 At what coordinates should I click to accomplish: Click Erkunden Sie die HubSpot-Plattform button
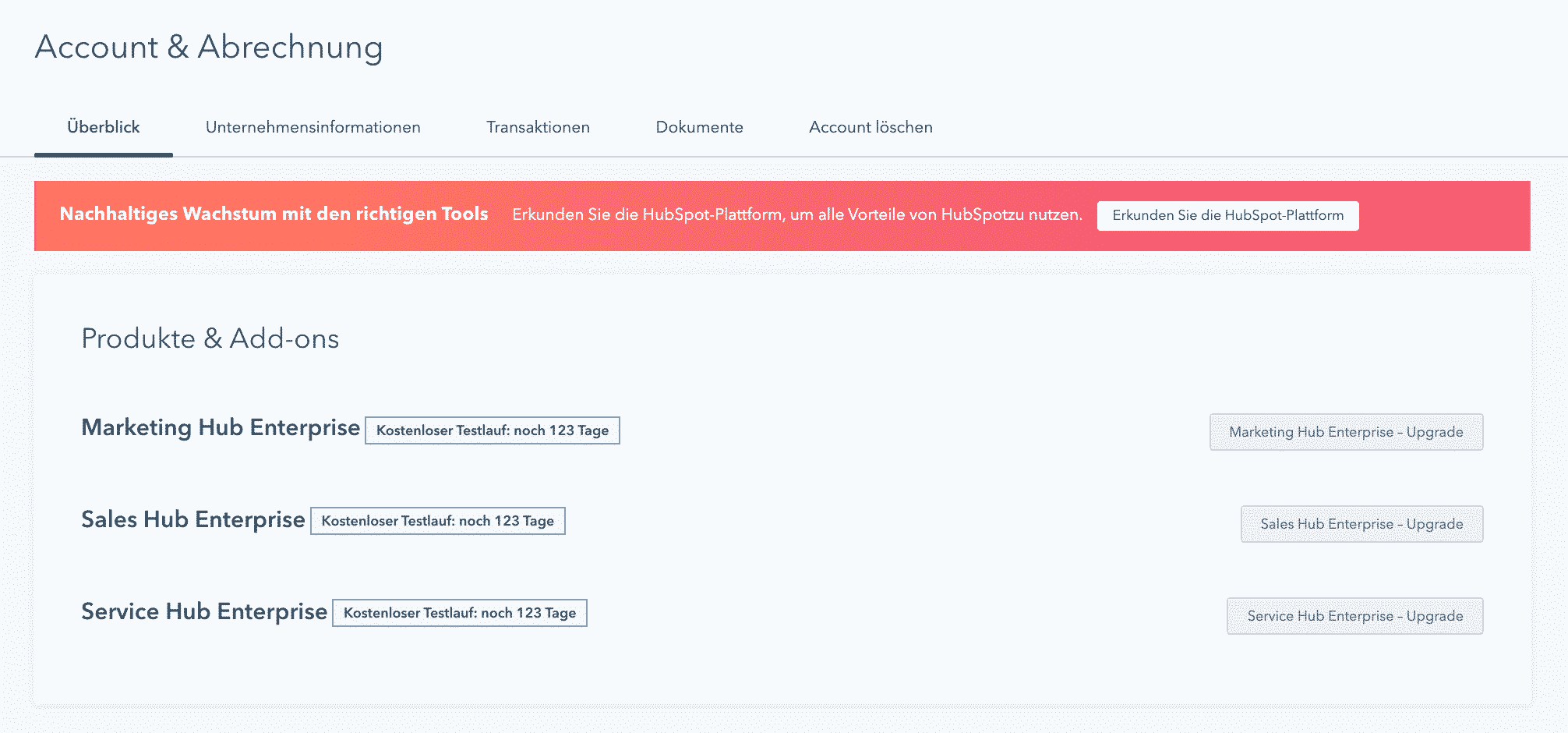click(x=1227, y=216)
